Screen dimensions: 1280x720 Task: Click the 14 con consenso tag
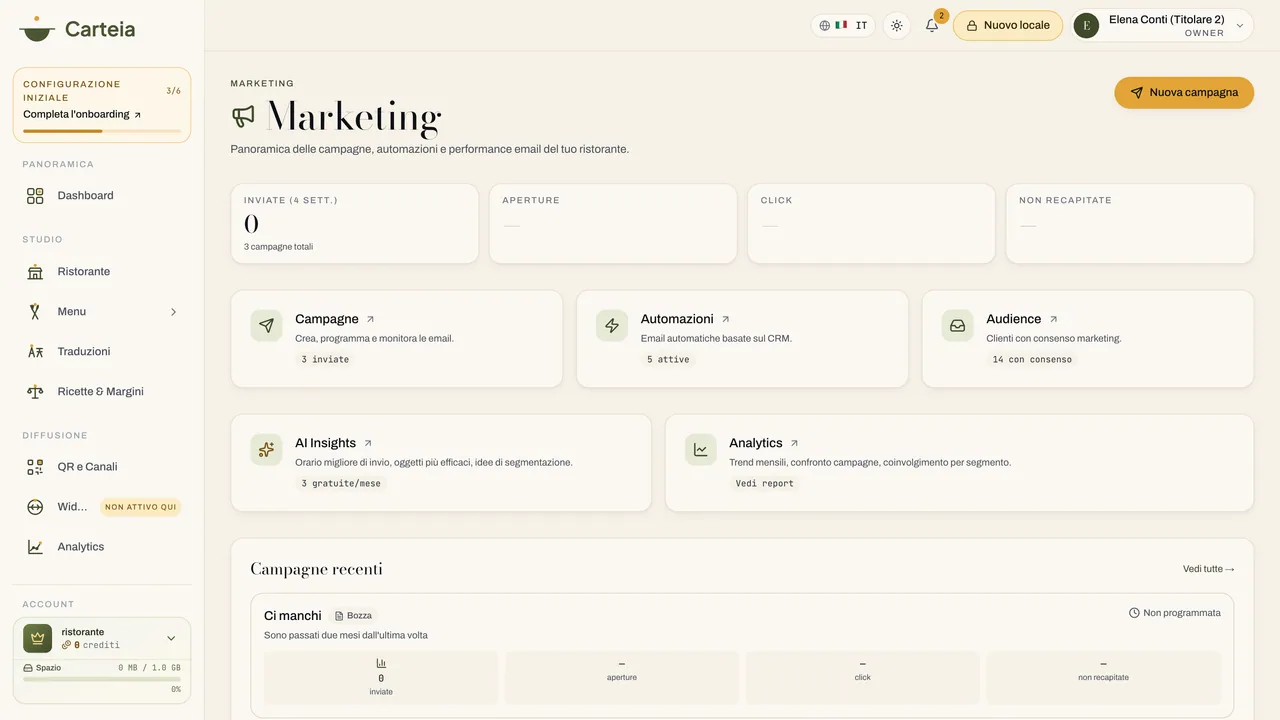point(1032,359)
